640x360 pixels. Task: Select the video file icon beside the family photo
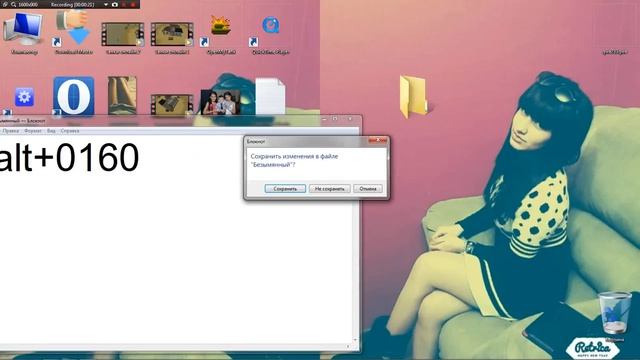172,104
